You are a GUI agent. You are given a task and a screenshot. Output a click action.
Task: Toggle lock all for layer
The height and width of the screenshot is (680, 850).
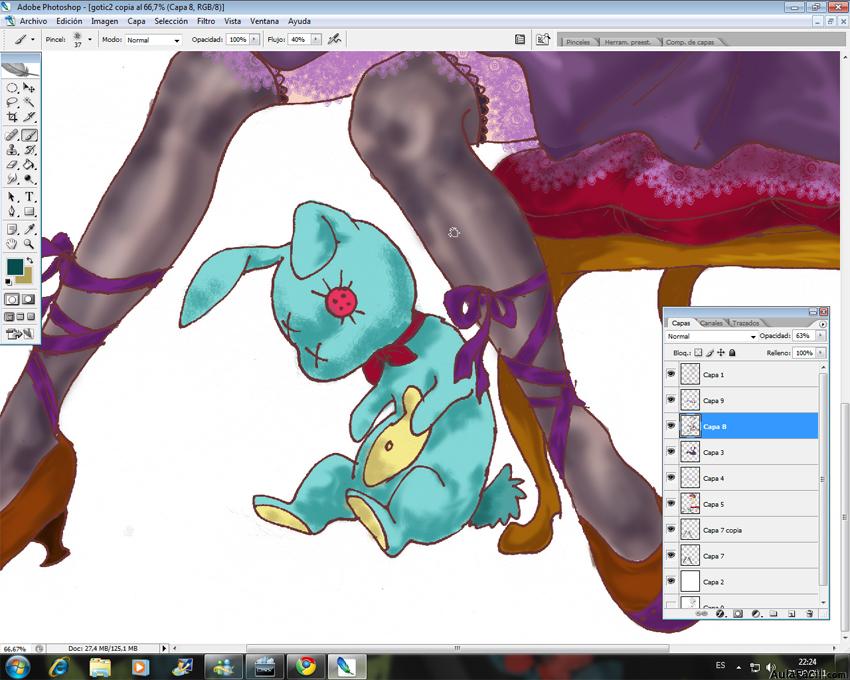coord(732,352)
